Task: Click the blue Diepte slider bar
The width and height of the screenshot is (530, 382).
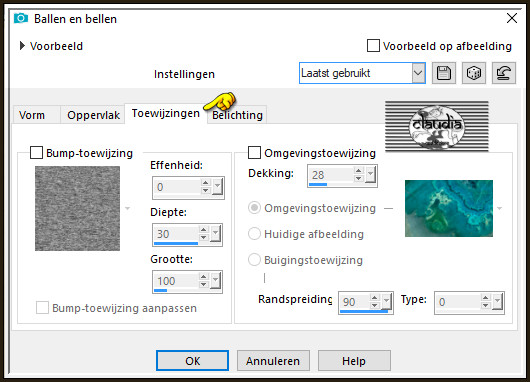Action: (x=176, y=243)
